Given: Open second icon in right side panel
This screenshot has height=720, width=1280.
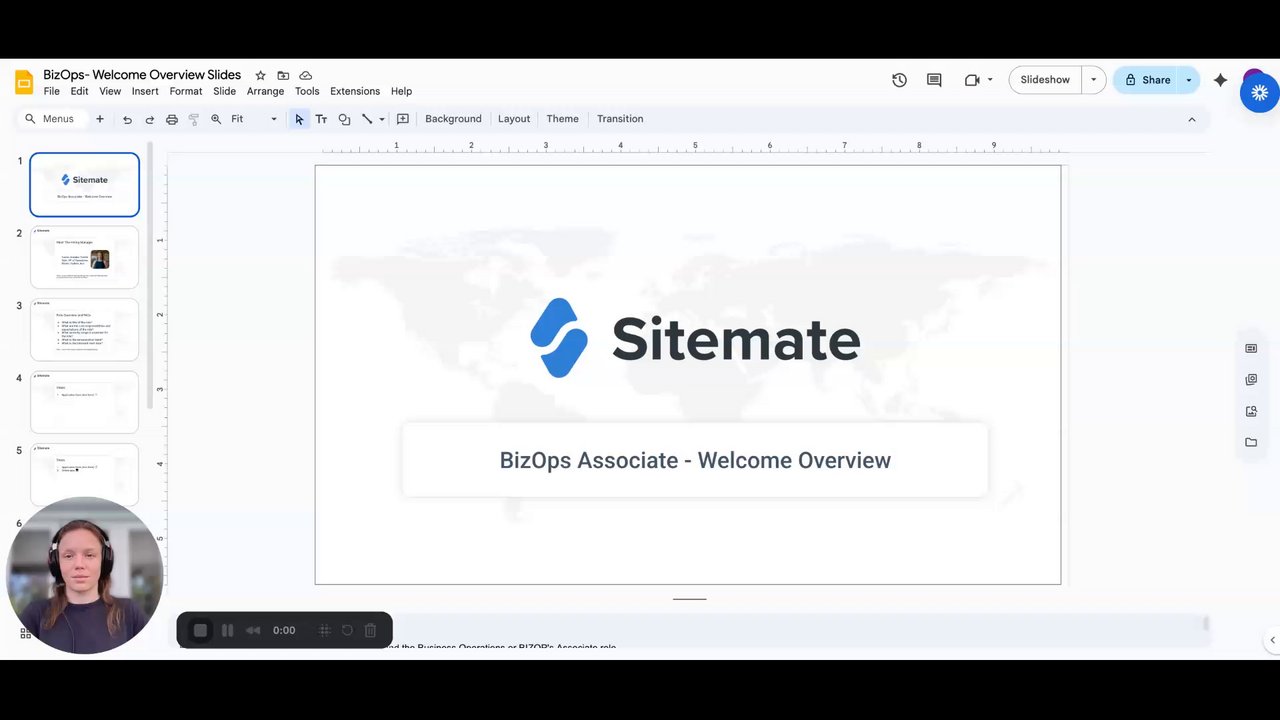Looking at the screenshot, I should coord(1251,380).
